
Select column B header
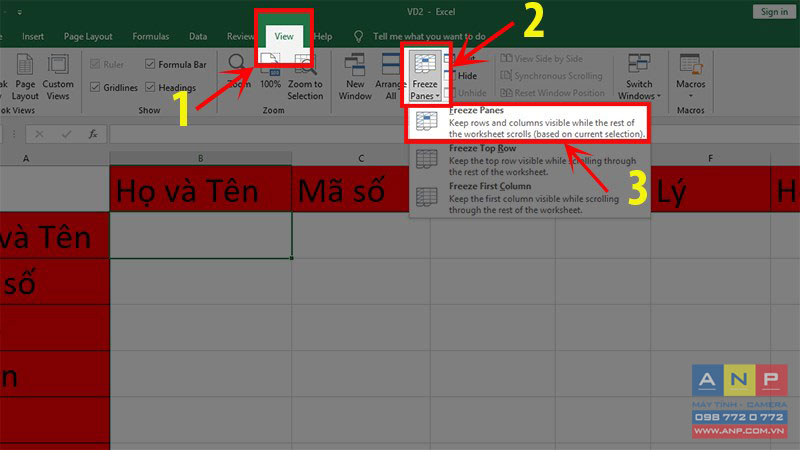[201, 158]
